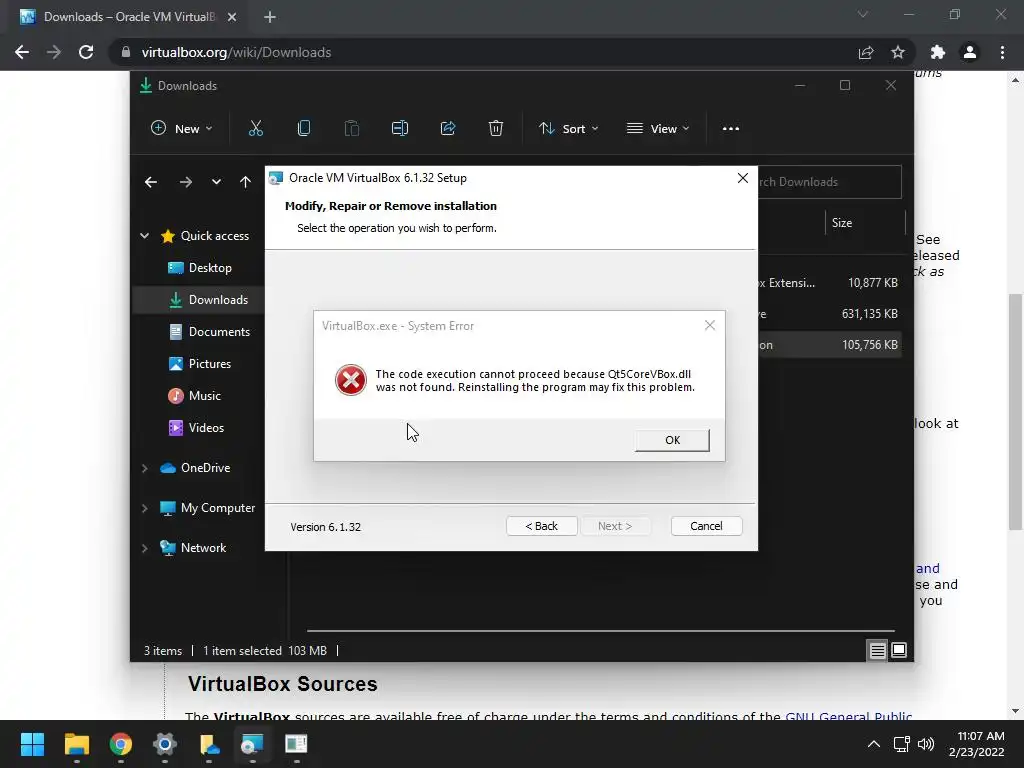1024x768 pixels.
Task: Select the file row sized 631,135 KB
Action: (829, 314)
